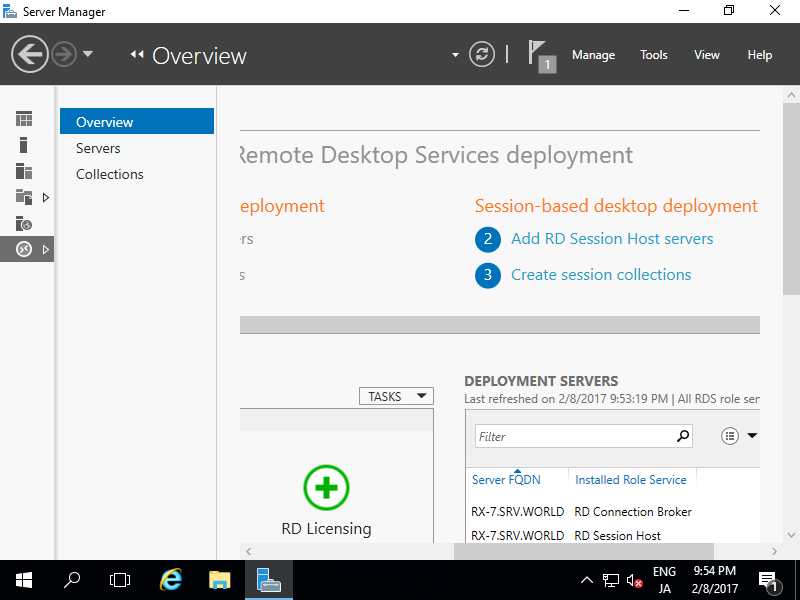This screenshot has width=800, height=600.
Task: Click the Filter input field
Action: tap(572, 436)
